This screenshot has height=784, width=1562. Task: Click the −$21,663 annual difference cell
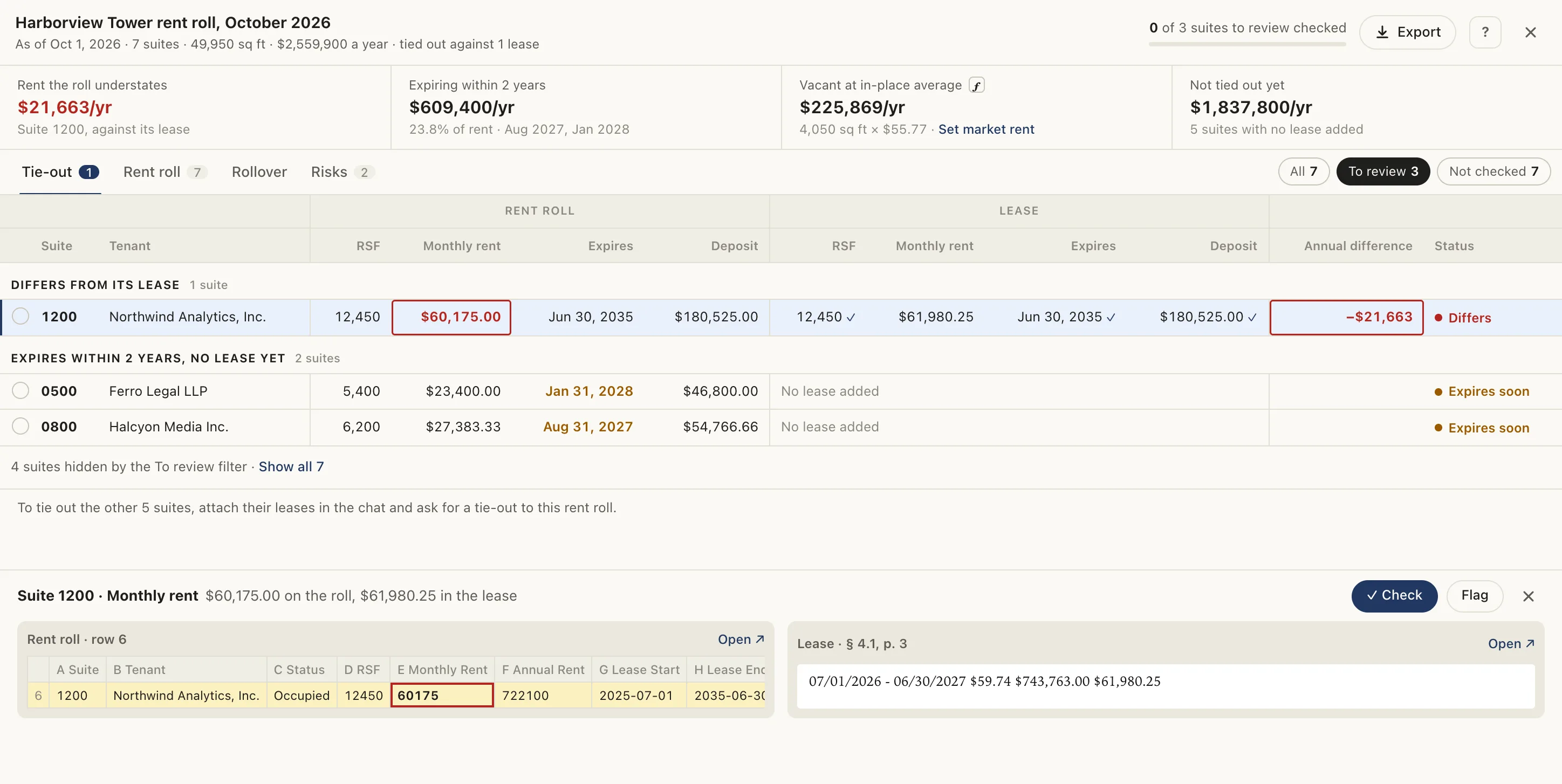click(x=1347, y=317)
